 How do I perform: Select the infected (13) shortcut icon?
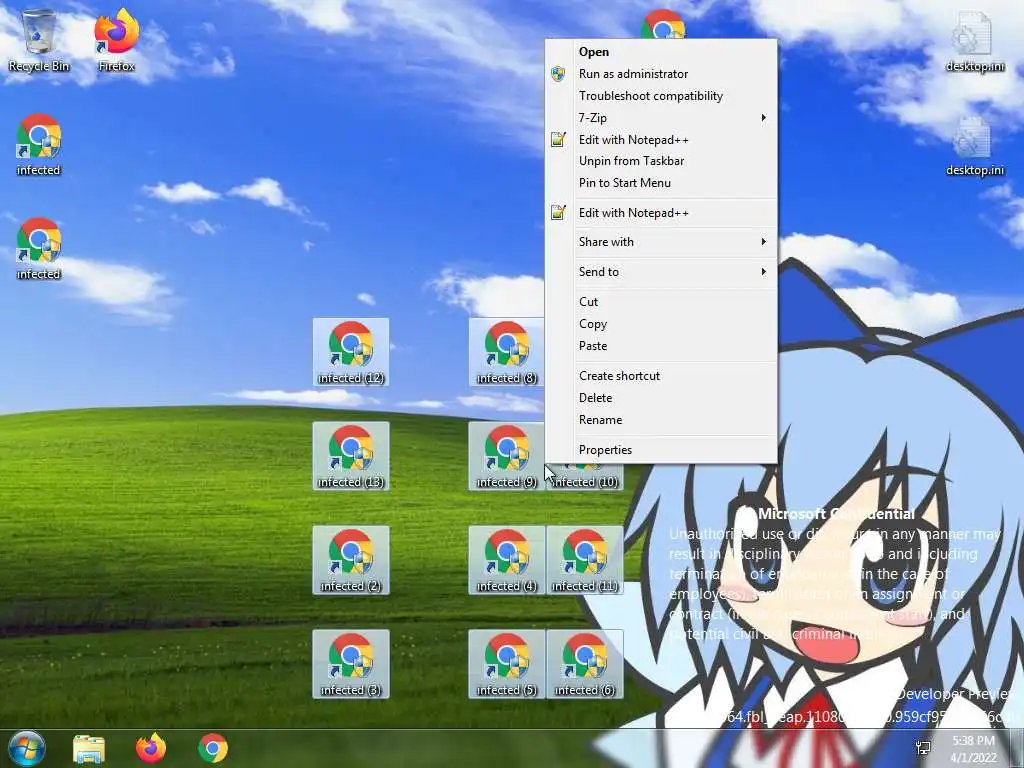(351, 456)
